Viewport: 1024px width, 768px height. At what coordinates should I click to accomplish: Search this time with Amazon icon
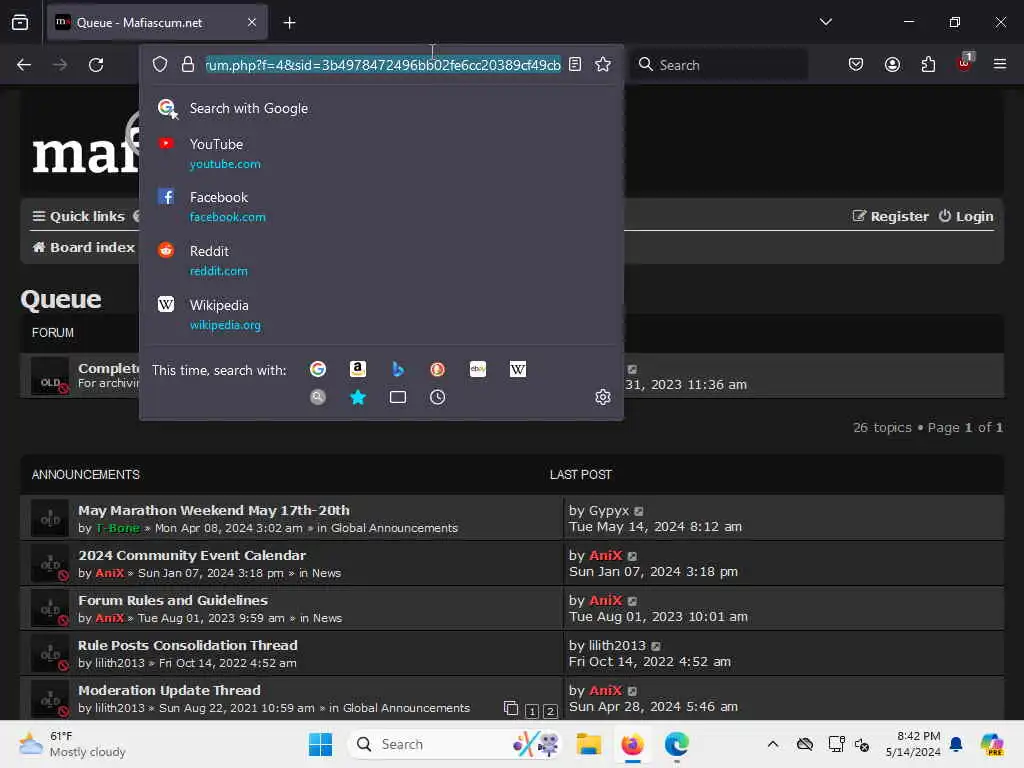(x=358, y=369)
